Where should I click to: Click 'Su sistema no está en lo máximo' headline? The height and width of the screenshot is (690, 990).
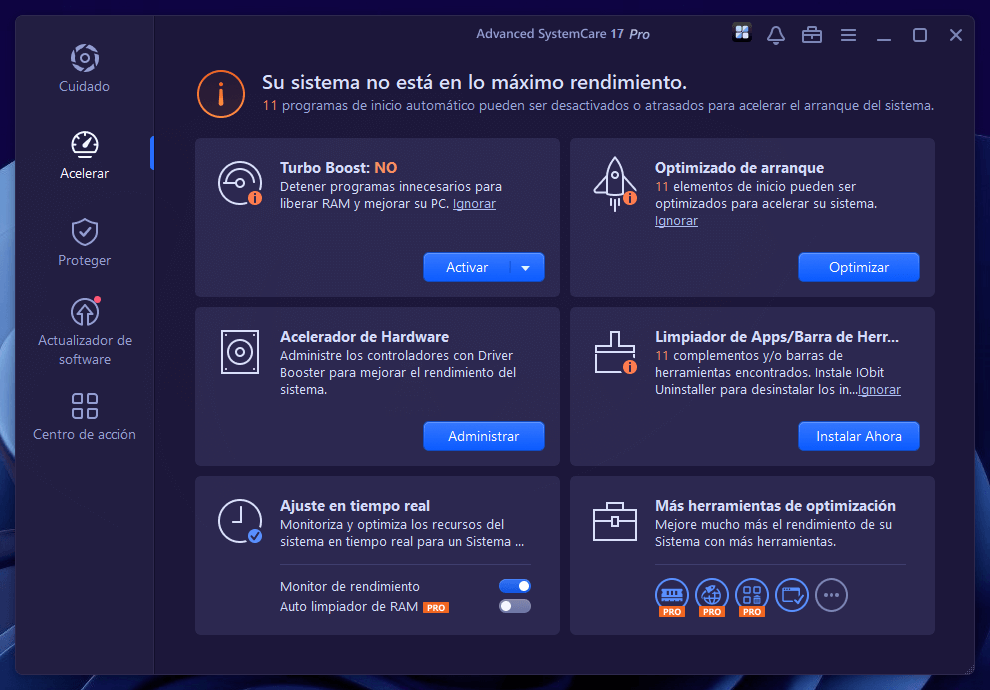474,83
